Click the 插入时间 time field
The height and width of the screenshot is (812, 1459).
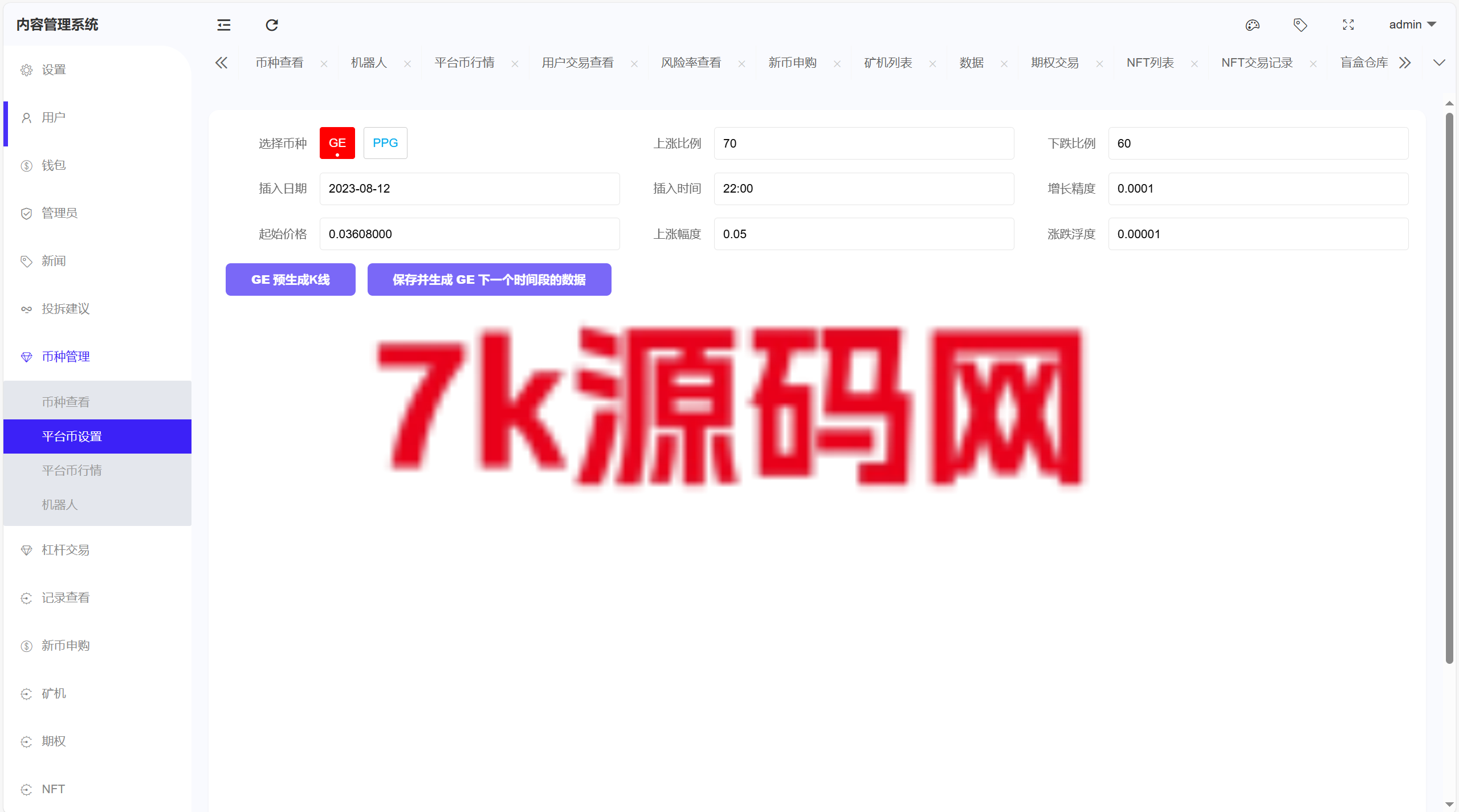[x=863, y=189]
